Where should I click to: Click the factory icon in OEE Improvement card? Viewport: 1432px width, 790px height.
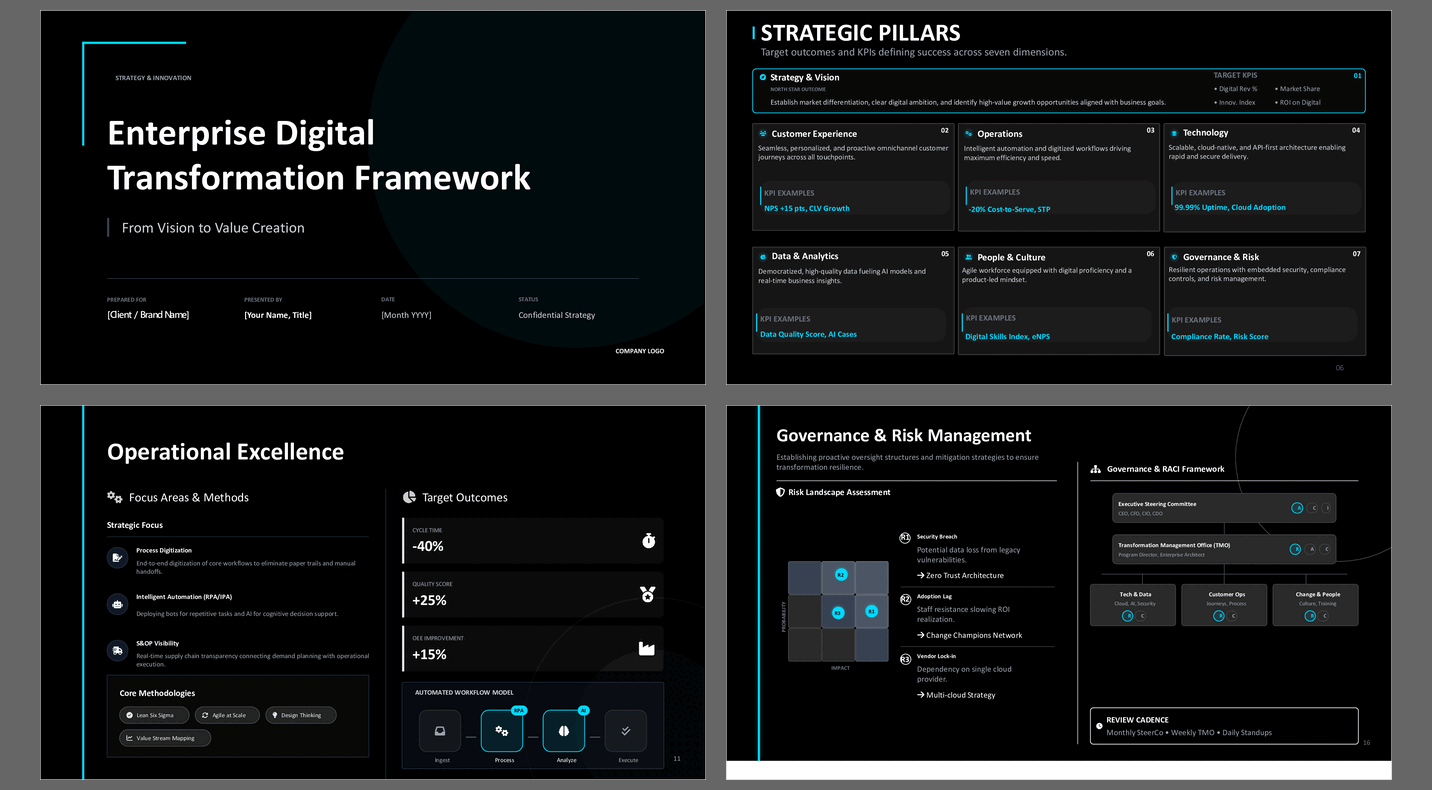[x=647, y=649]
